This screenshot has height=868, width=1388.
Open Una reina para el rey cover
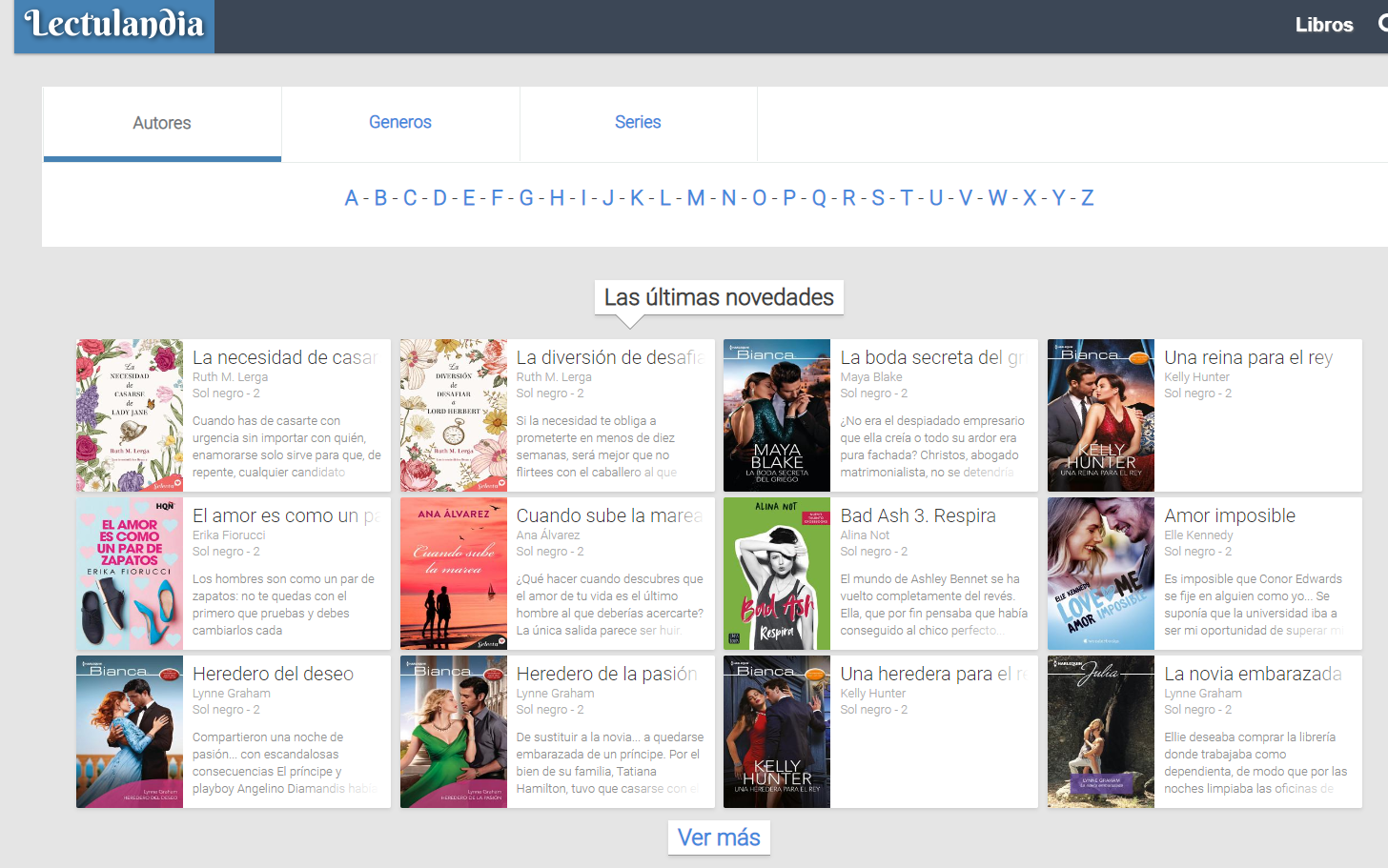tap(1101, 415)
